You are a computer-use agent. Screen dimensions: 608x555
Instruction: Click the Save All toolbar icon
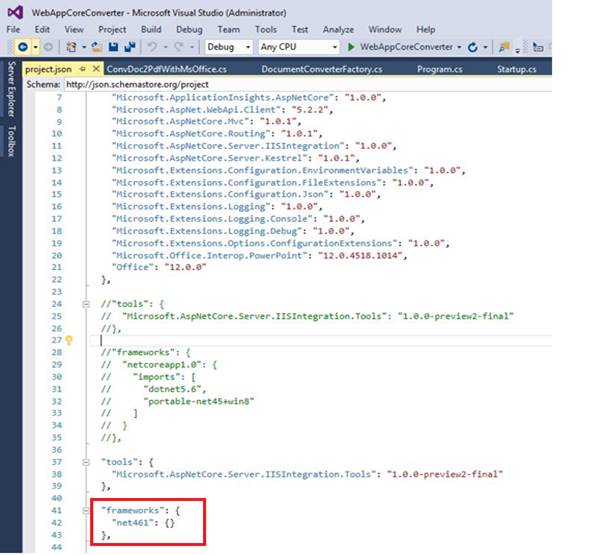[130, 47]
